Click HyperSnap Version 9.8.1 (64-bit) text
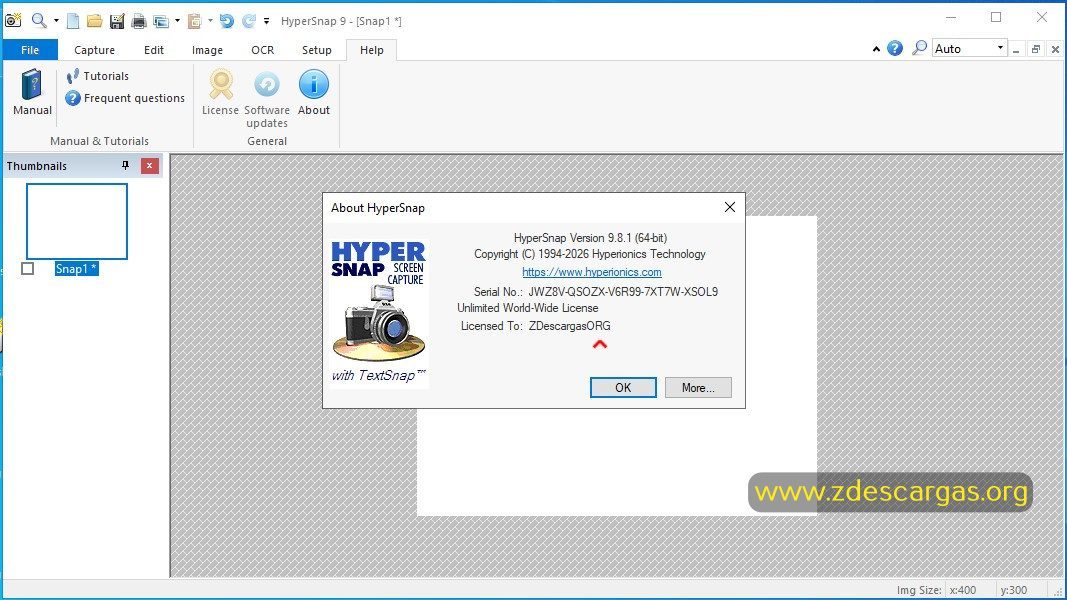The width and height of the screenshot is (1067, 600). click(x=590, y=238)
